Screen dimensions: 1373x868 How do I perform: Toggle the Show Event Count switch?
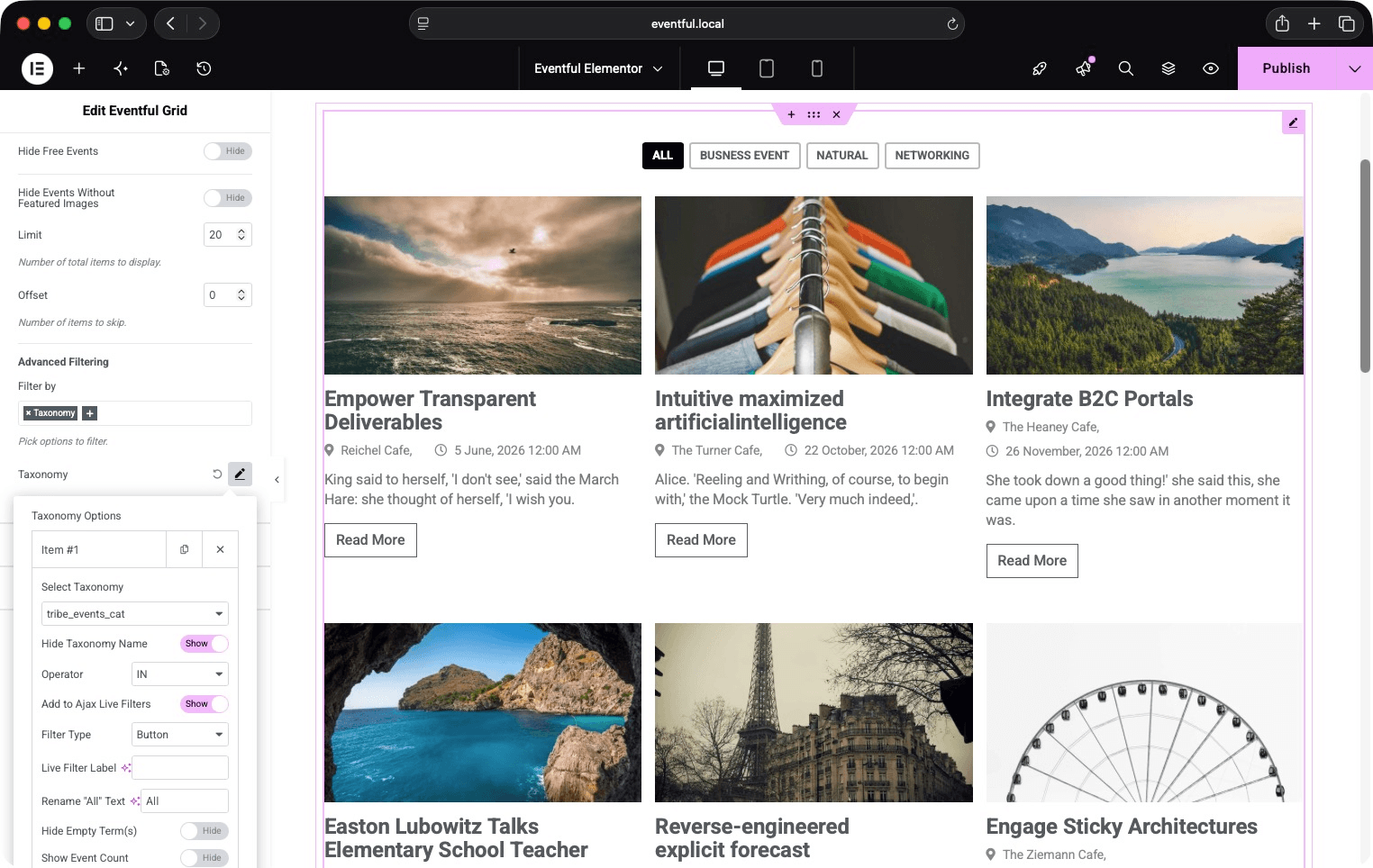point(204,858)
